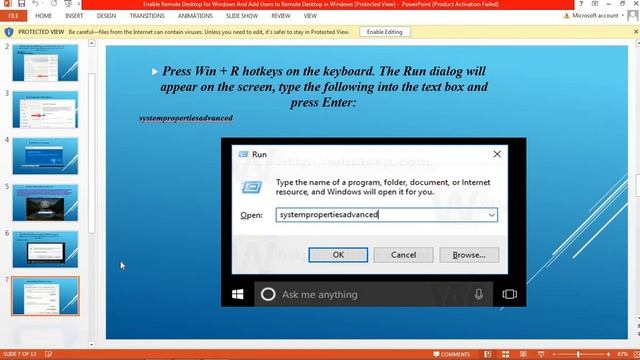Screen dimensions: 640x360
Task: Open the Customize Quick Access Toolbar dropdown
Action: [79, 4]
